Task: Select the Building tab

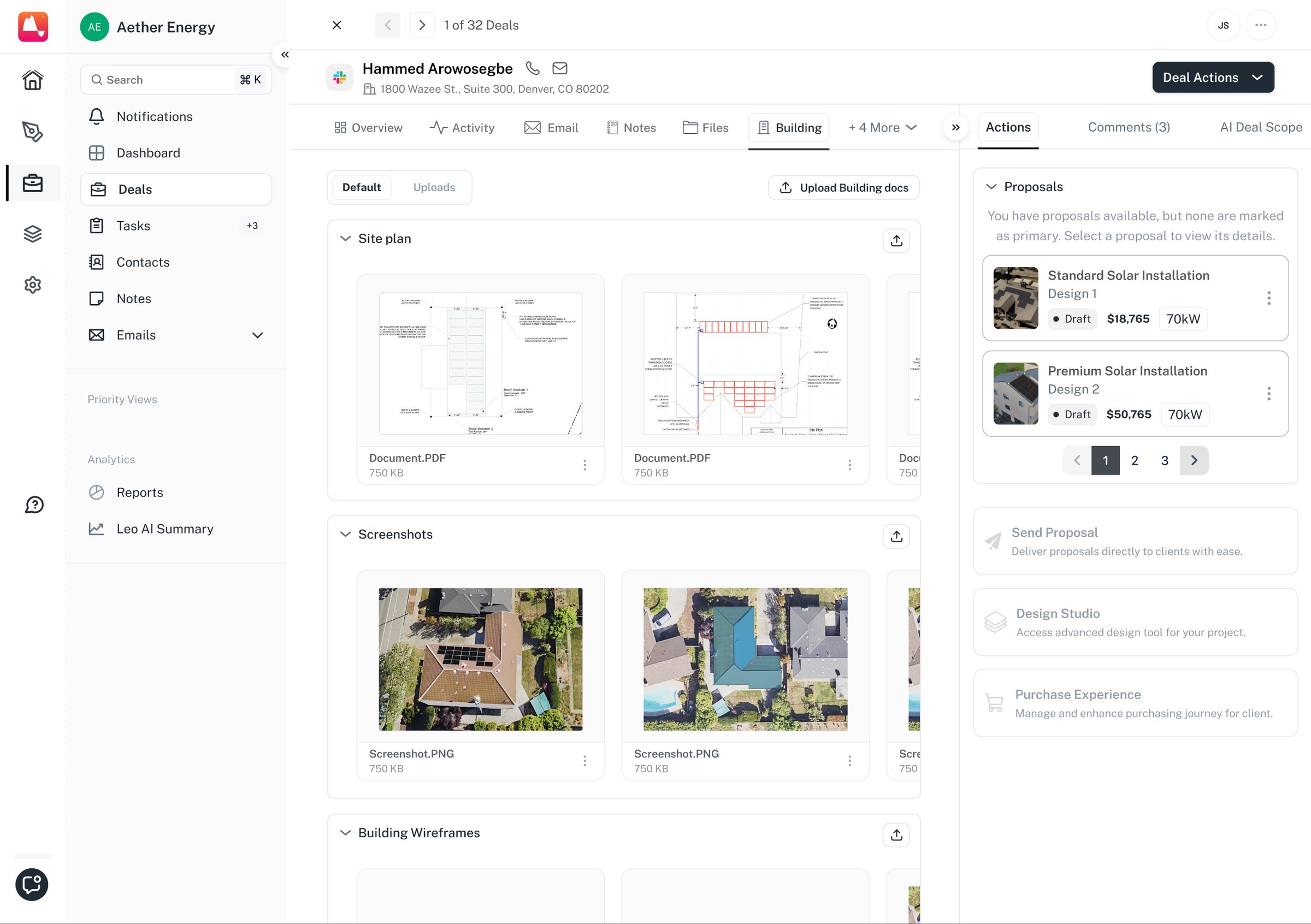Action: (x=789, y=128)
